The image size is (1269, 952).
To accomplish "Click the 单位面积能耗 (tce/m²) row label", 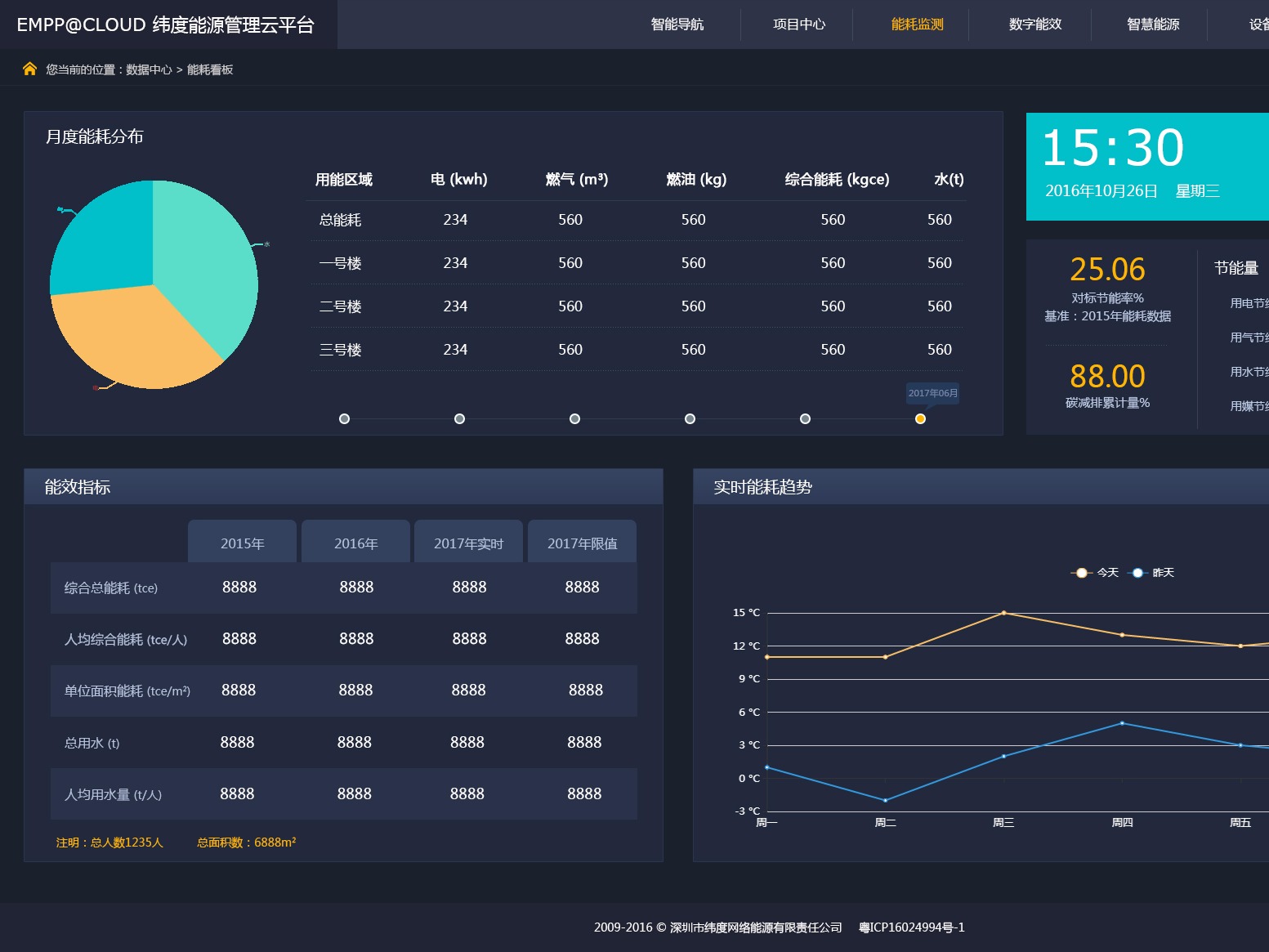I will click(x=127, y=691).
